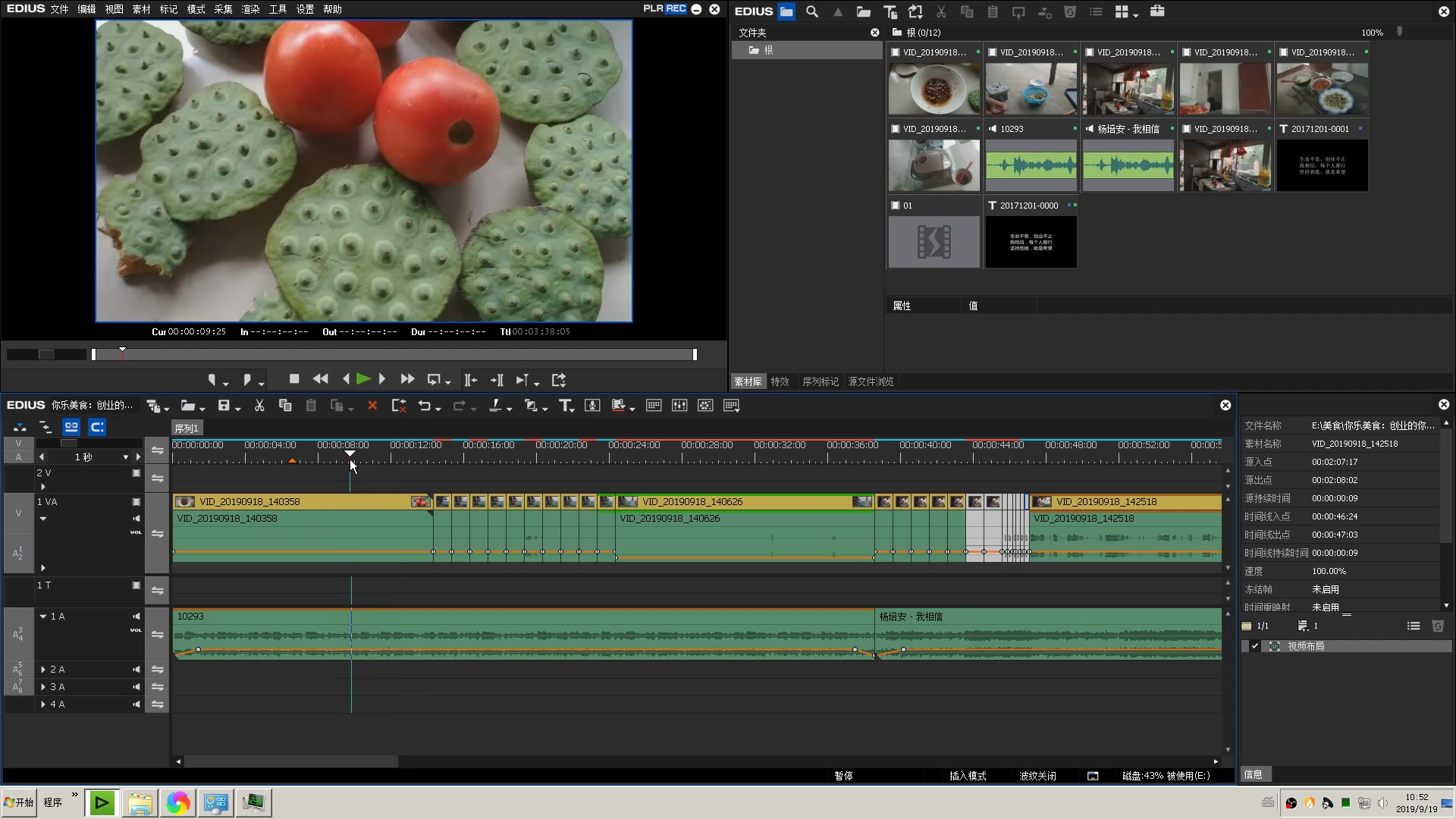1456x819 pixels.
Task: Open the Create title T tool
Action: (x=566, y=406)
